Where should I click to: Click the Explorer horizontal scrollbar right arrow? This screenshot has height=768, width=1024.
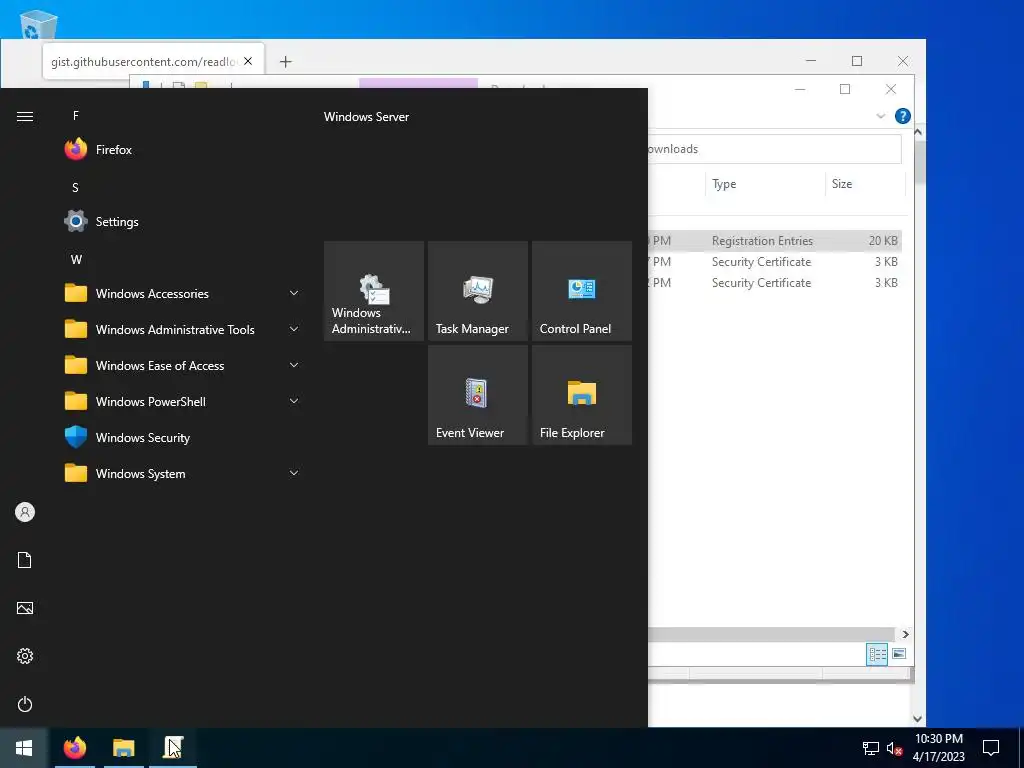905,634
